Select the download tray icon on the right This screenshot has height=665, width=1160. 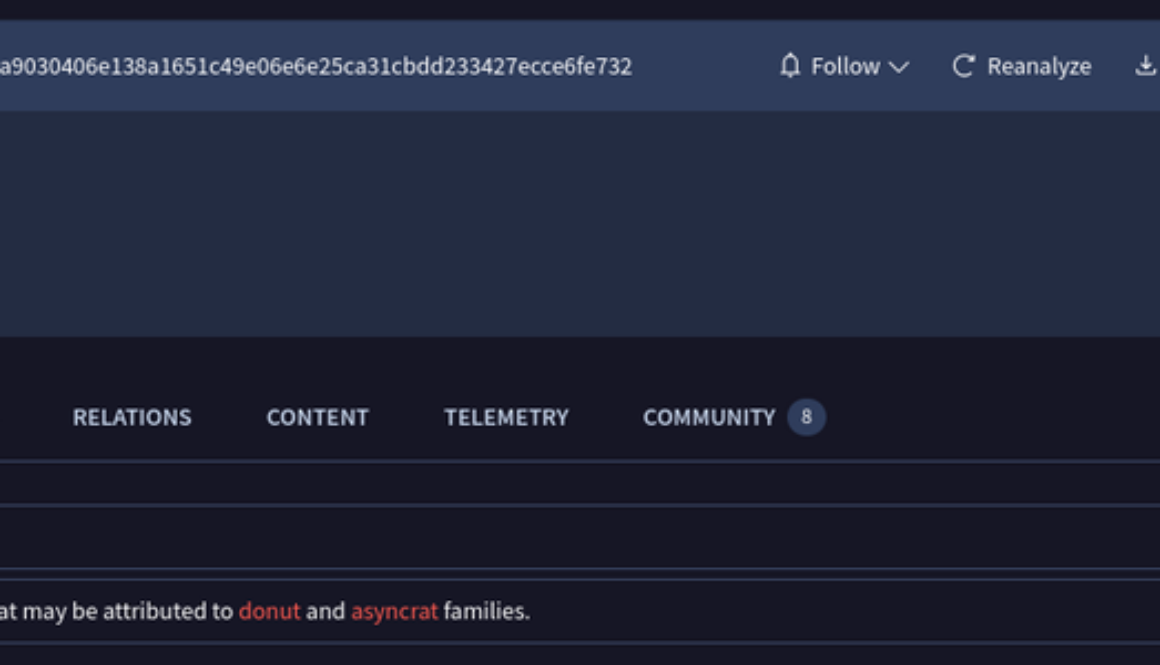(x=1147, y=66)
